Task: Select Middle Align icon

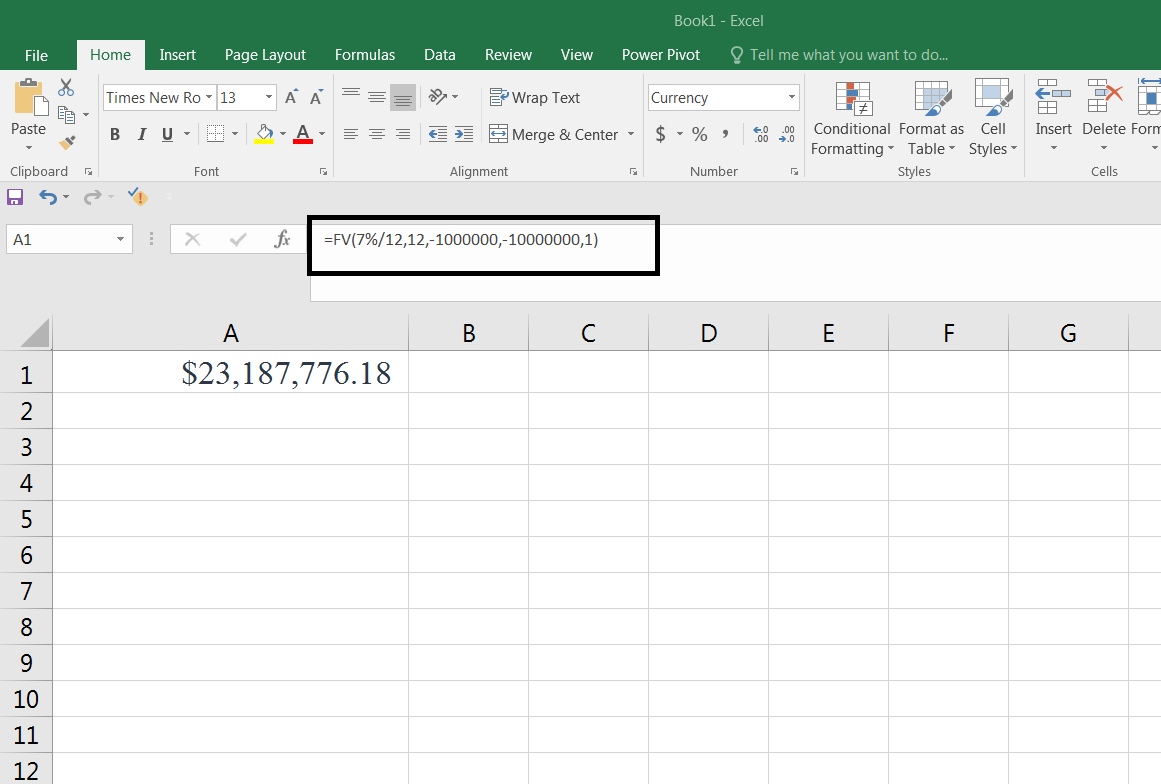Action: click(377, 97)
